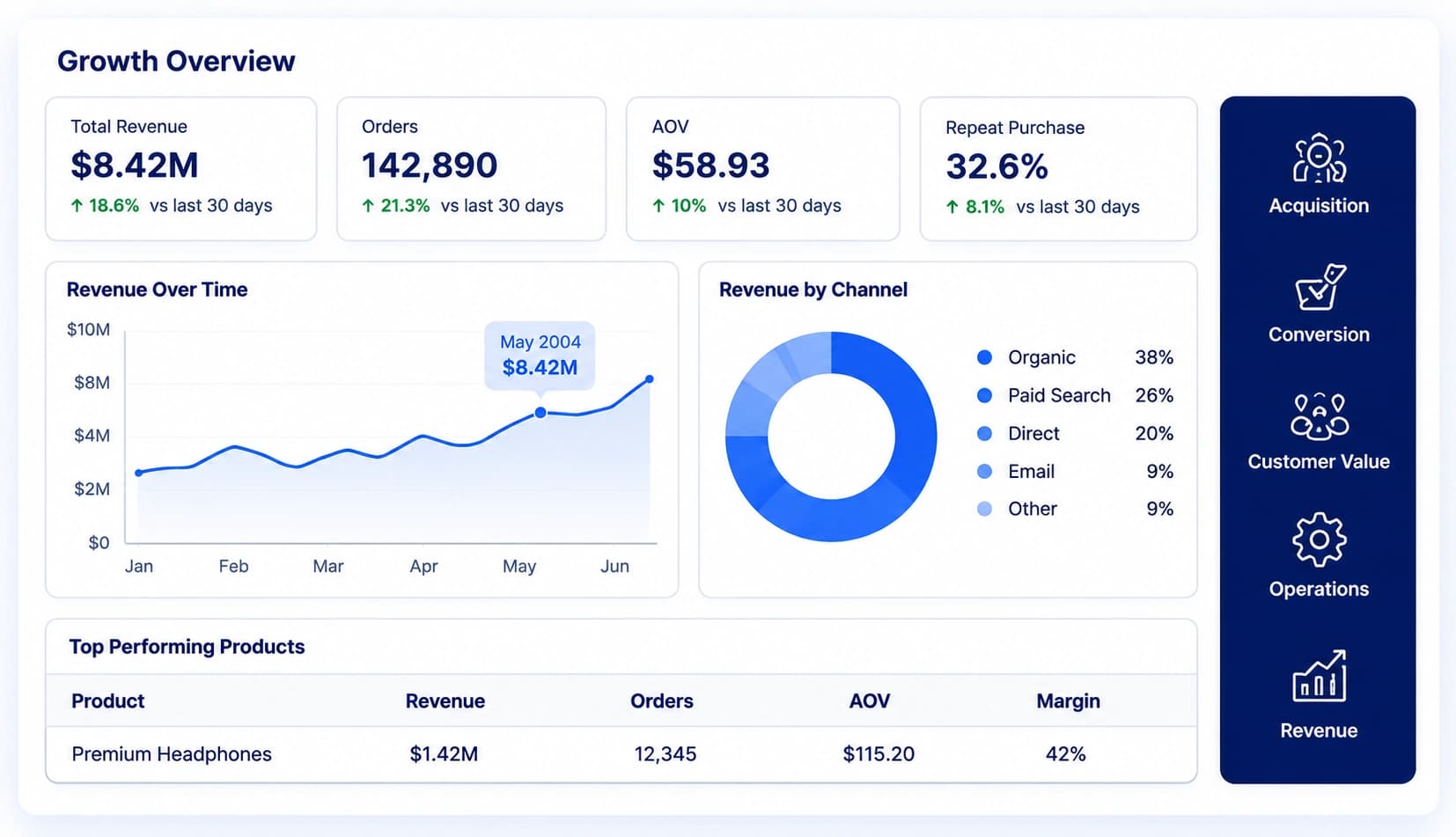
Task: Click the Mar x-axis label
Action: tap(328, 566)
